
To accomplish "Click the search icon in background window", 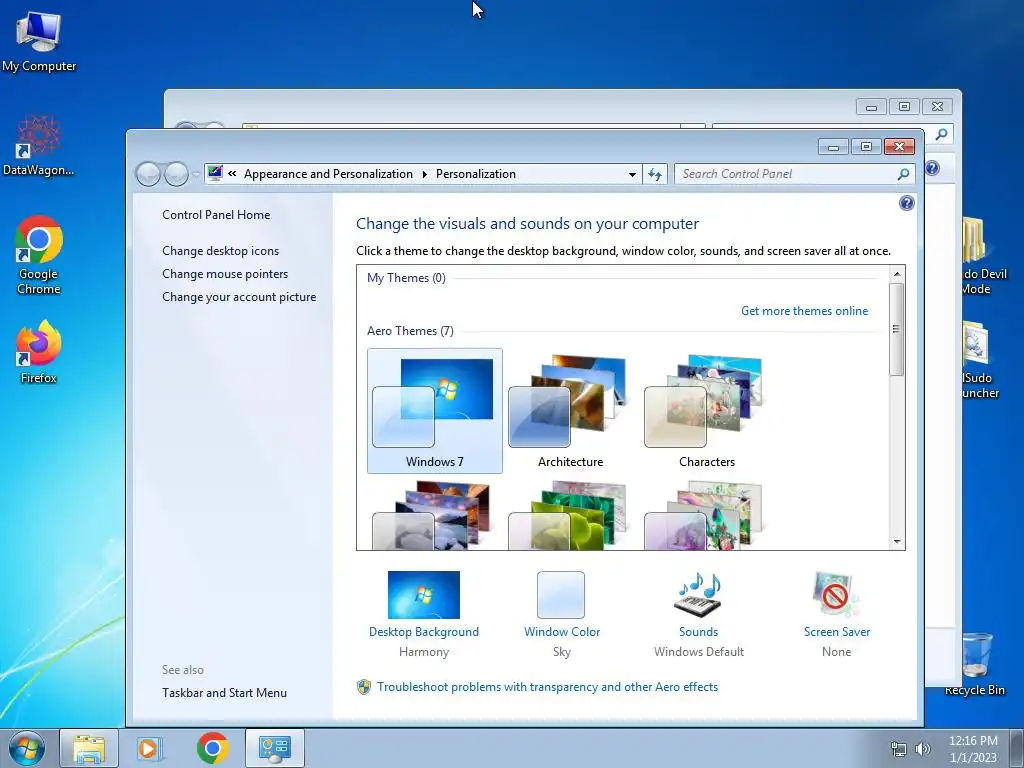I will [941, 135].
